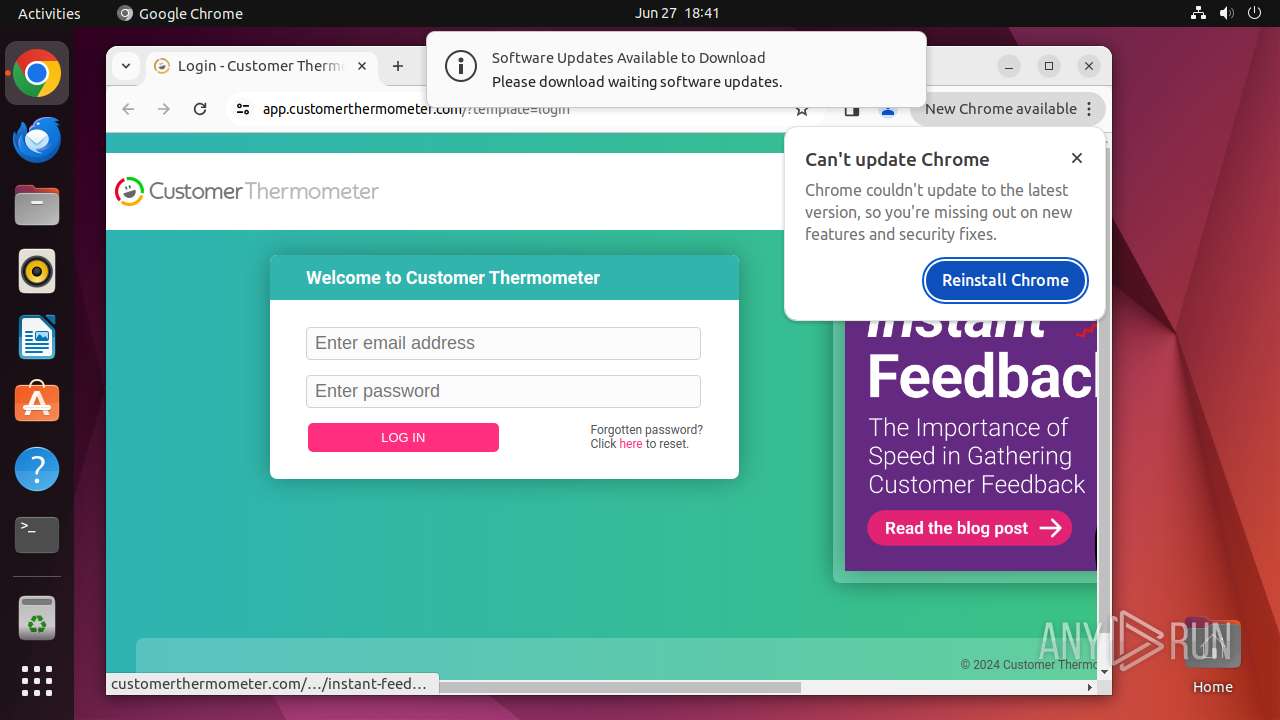
Task: Click the Software Updates Available notification
Action: click(x=676, y=69)
